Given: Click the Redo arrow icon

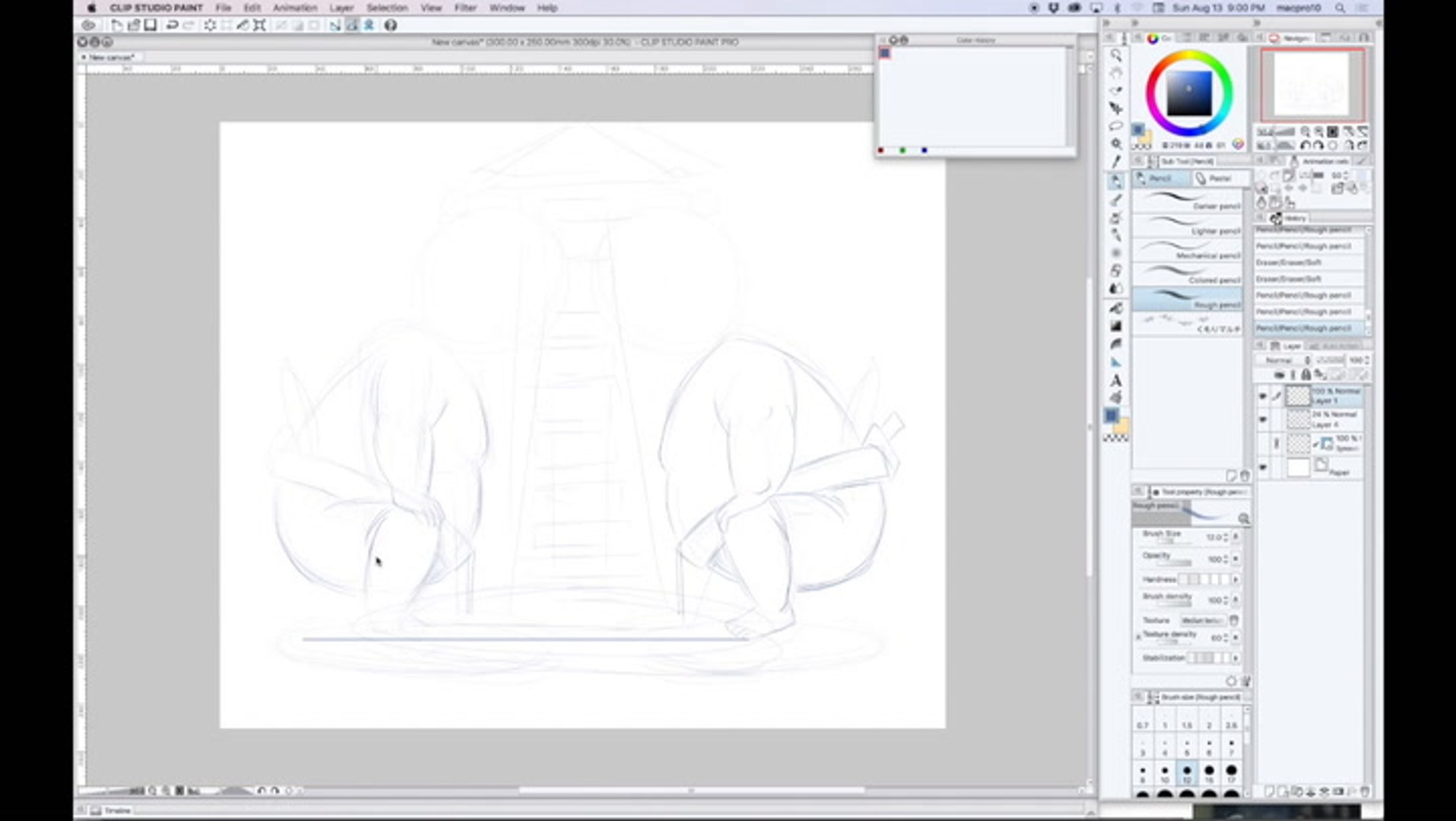Looking at the screenshot, I should 189,25.
